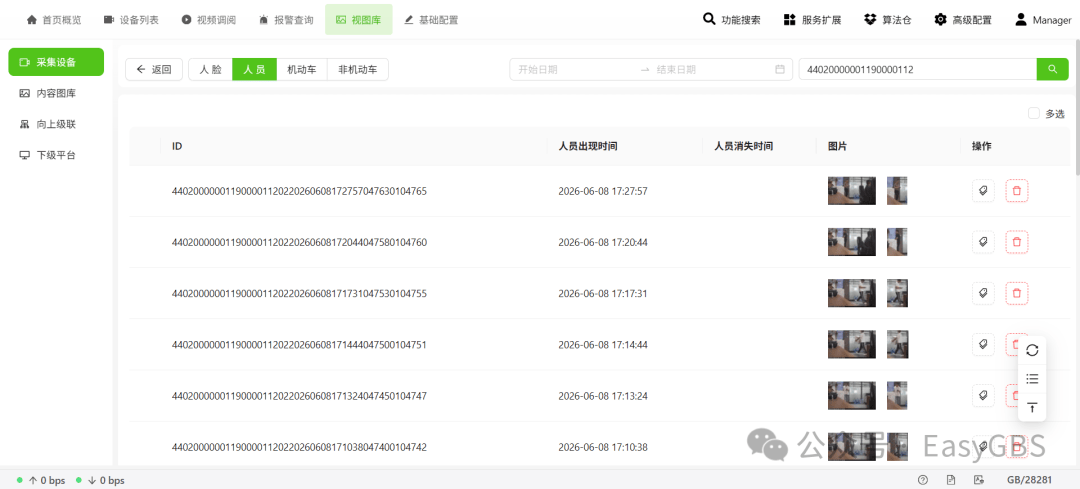Open scene thumbnail for 17:14:44 record
Viewport: 1080px width, 489px height.
pyautogui.click(x=852, y=344)
